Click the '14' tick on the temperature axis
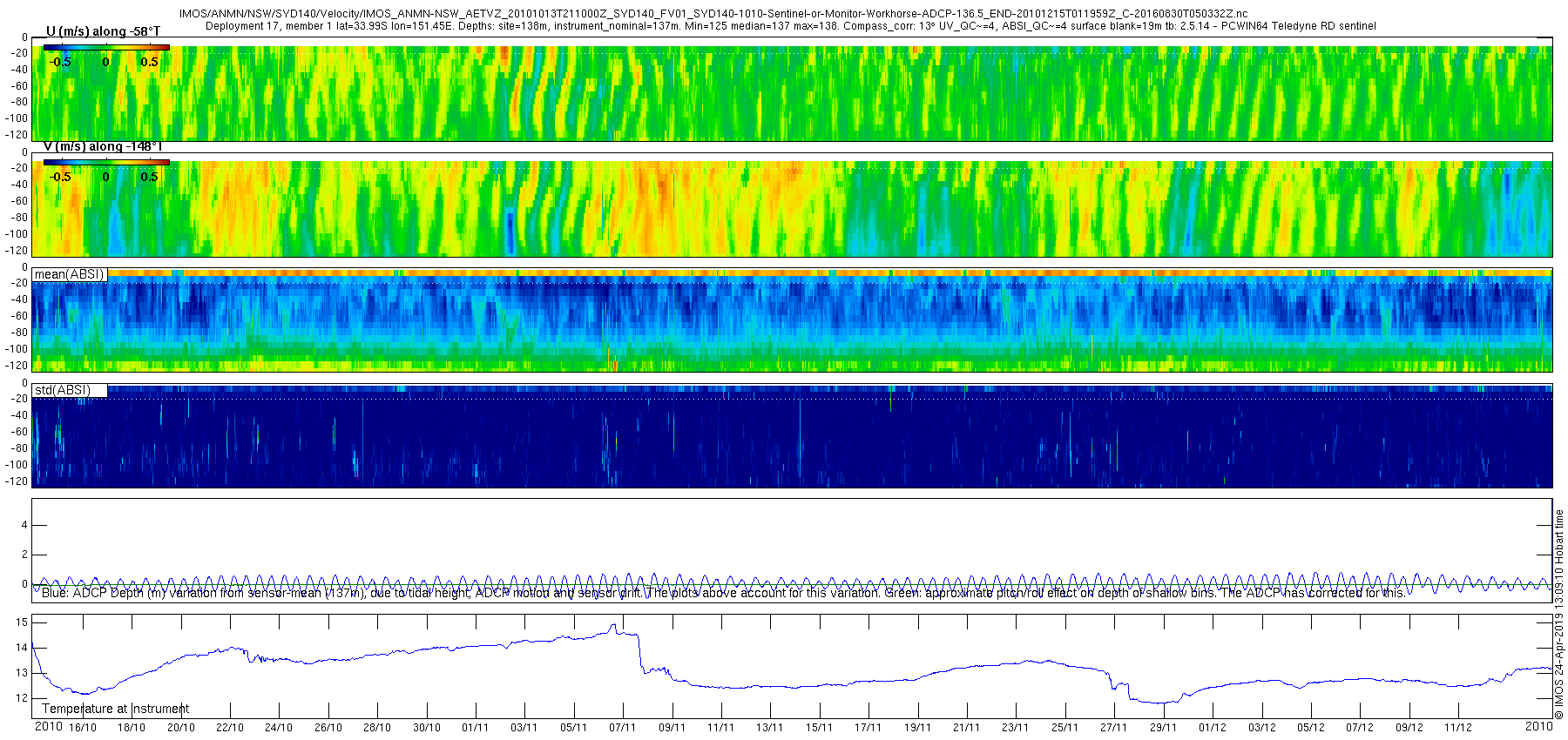The height and width of the screenshot is (740, 1568). tap(22, 648)
